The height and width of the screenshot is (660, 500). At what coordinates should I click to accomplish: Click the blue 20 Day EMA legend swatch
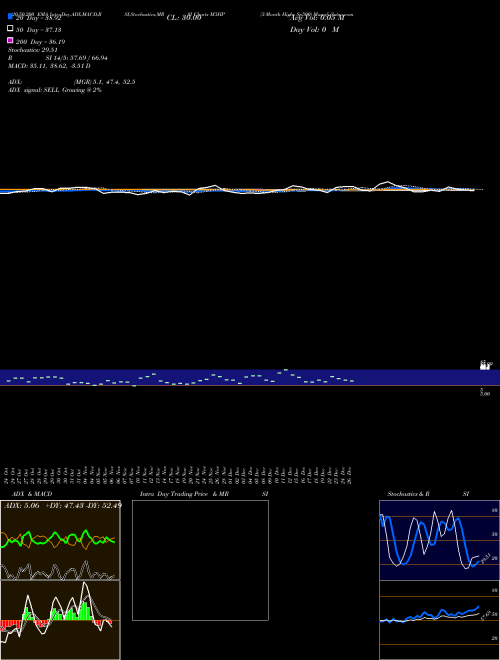tap(10, 16)
